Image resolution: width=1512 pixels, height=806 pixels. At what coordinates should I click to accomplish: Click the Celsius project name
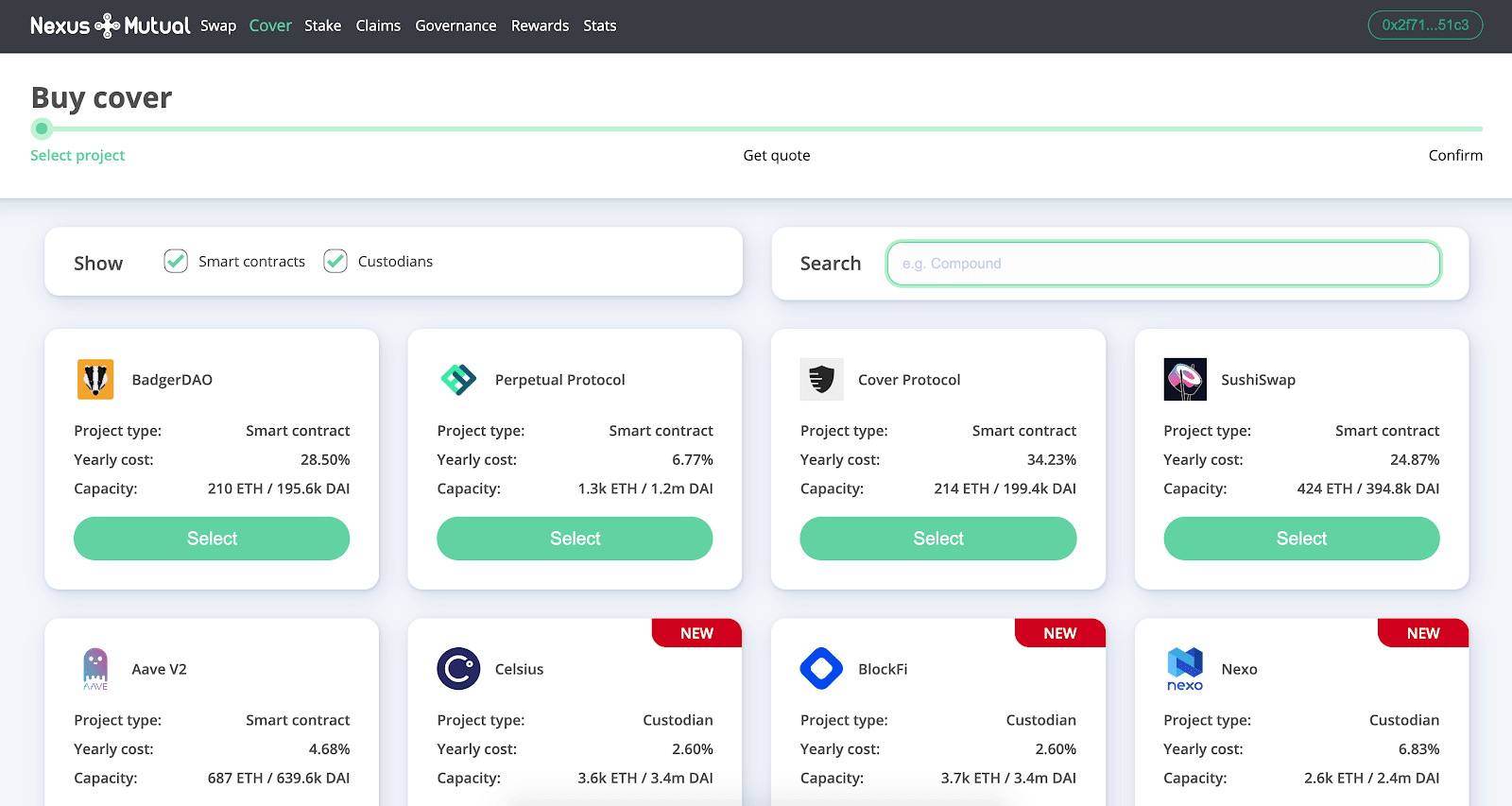tap(519, 669)
